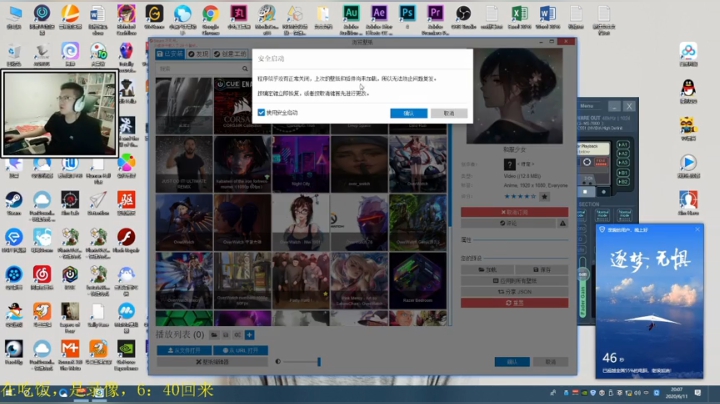Click the warning triangle report icon
The width and height of the screenshot is (720, 404).
tap(562, 223)
